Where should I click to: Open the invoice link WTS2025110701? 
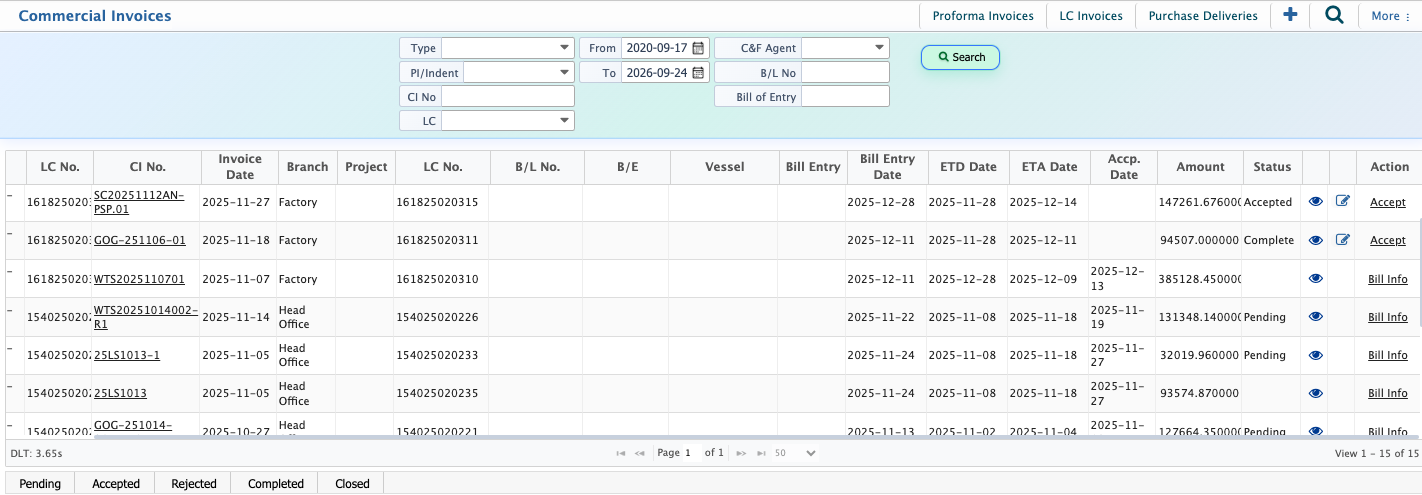(x=139, y=279)
